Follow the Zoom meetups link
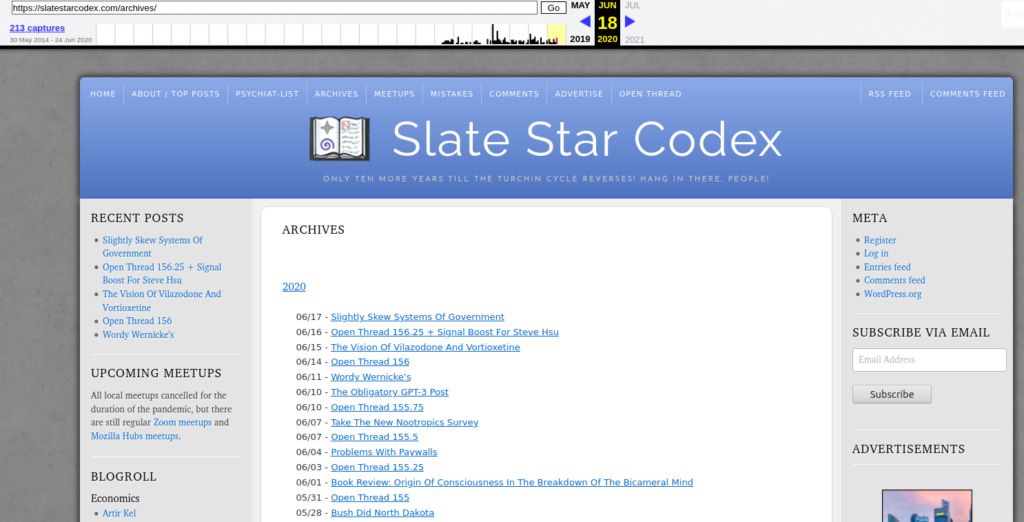 182,423
